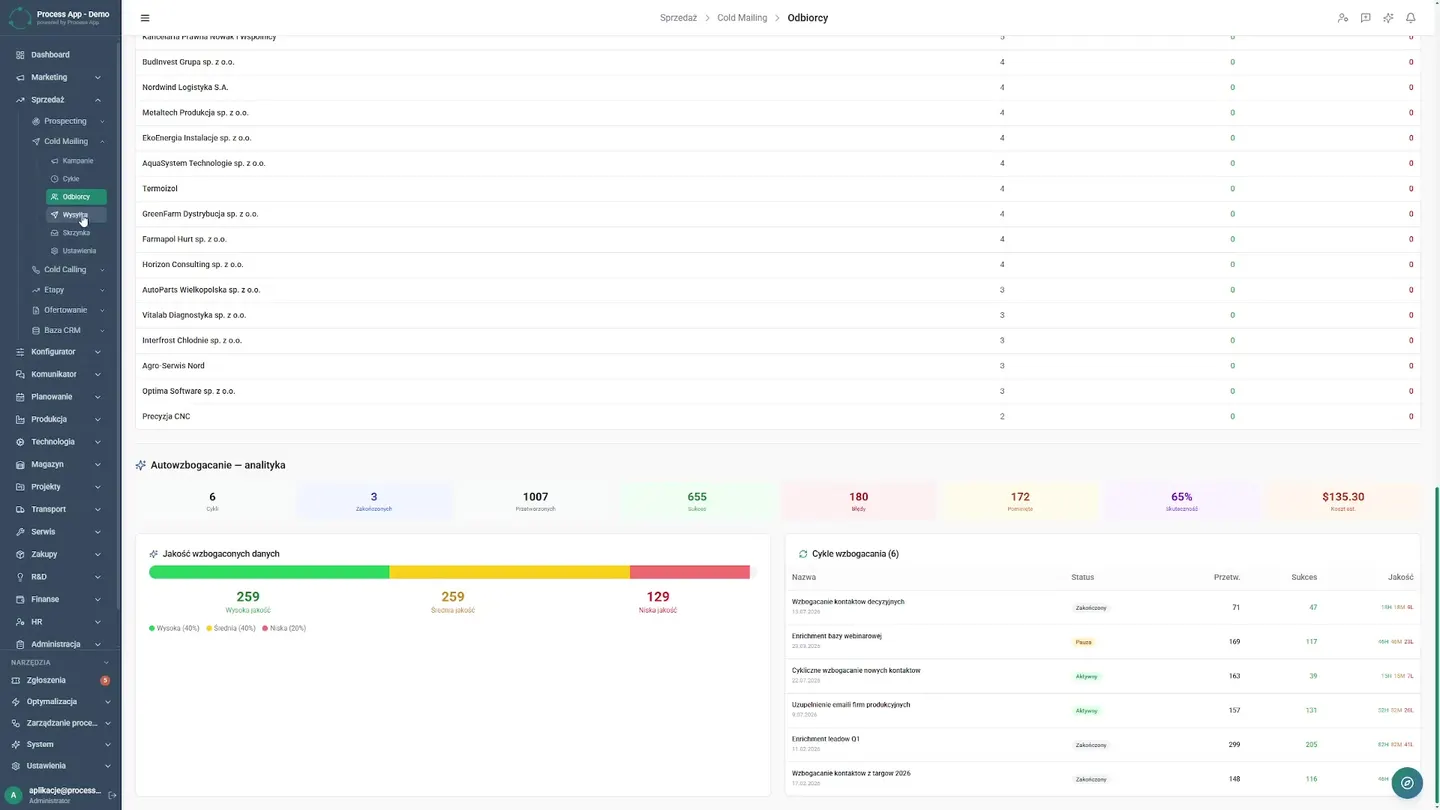Expand the Technologia menu chevron
The width and height of the screenshot is (1440, 810).
point(98,442)
